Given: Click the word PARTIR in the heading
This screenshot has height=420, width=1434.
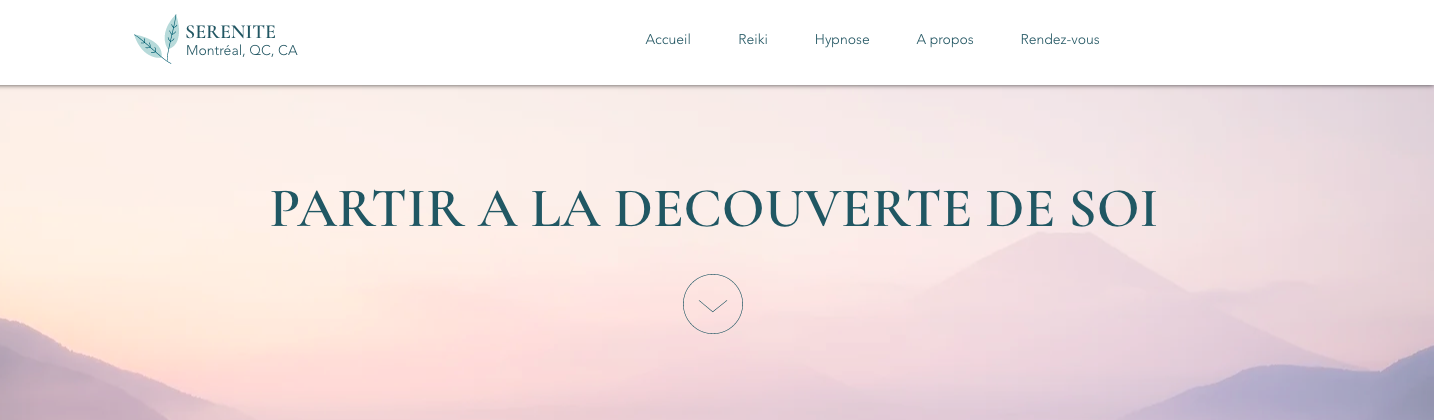Looking at the screenshot, I should 368,208.
